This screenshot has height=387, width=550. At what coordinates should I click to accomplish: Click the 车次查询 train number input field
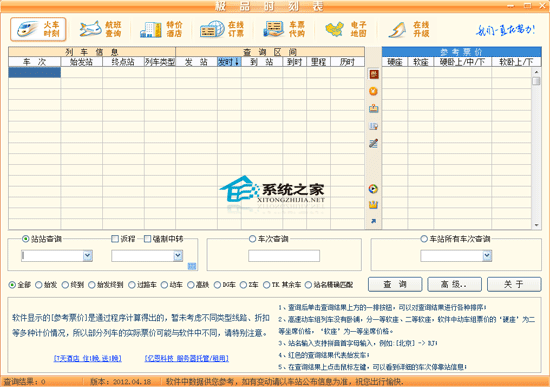(x=284, y=256)
